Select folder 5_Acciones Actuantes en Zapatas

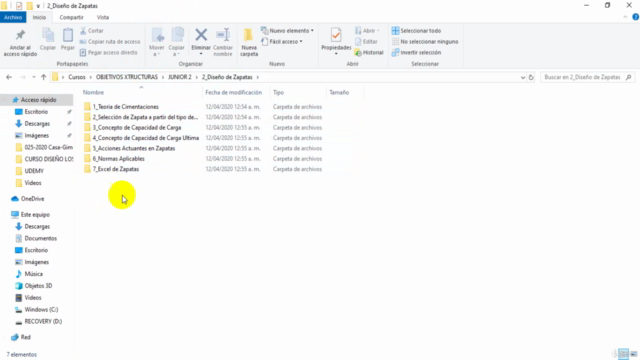(x=130, y=149)
